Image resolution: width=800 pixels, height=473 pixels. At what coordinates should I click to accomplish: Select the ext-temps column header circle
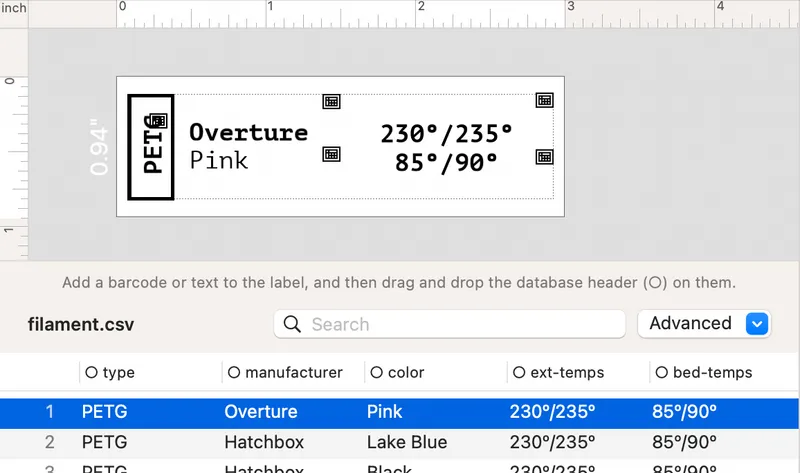pos(519,372)
